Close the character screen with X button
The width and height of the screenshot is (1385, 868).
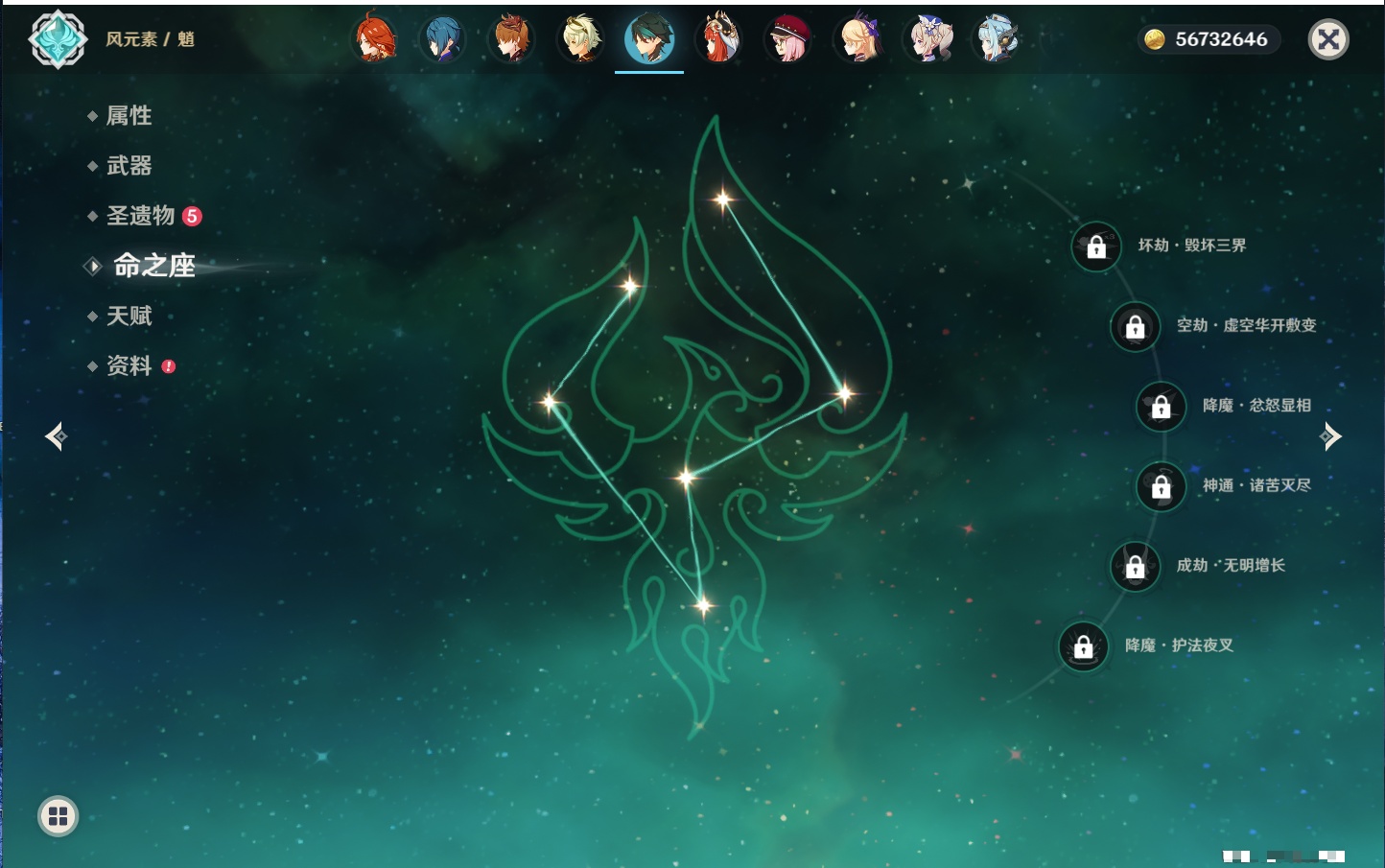coord(1328,39)
